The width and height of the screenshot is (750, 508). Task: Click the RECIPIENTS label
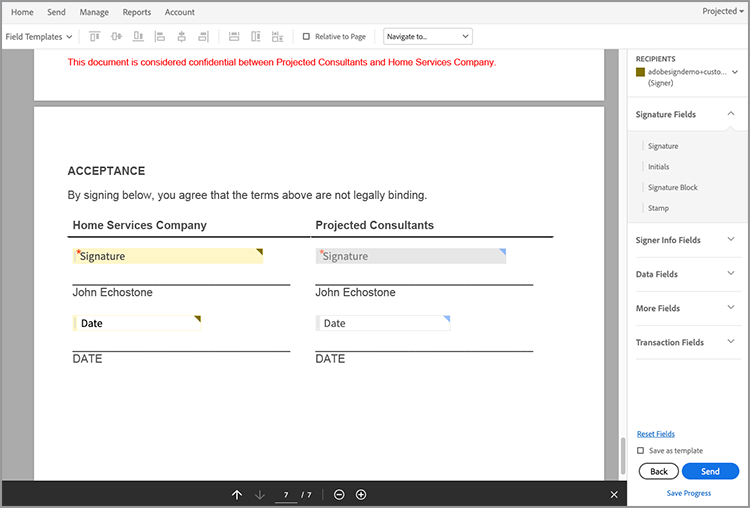click(655, 59)
